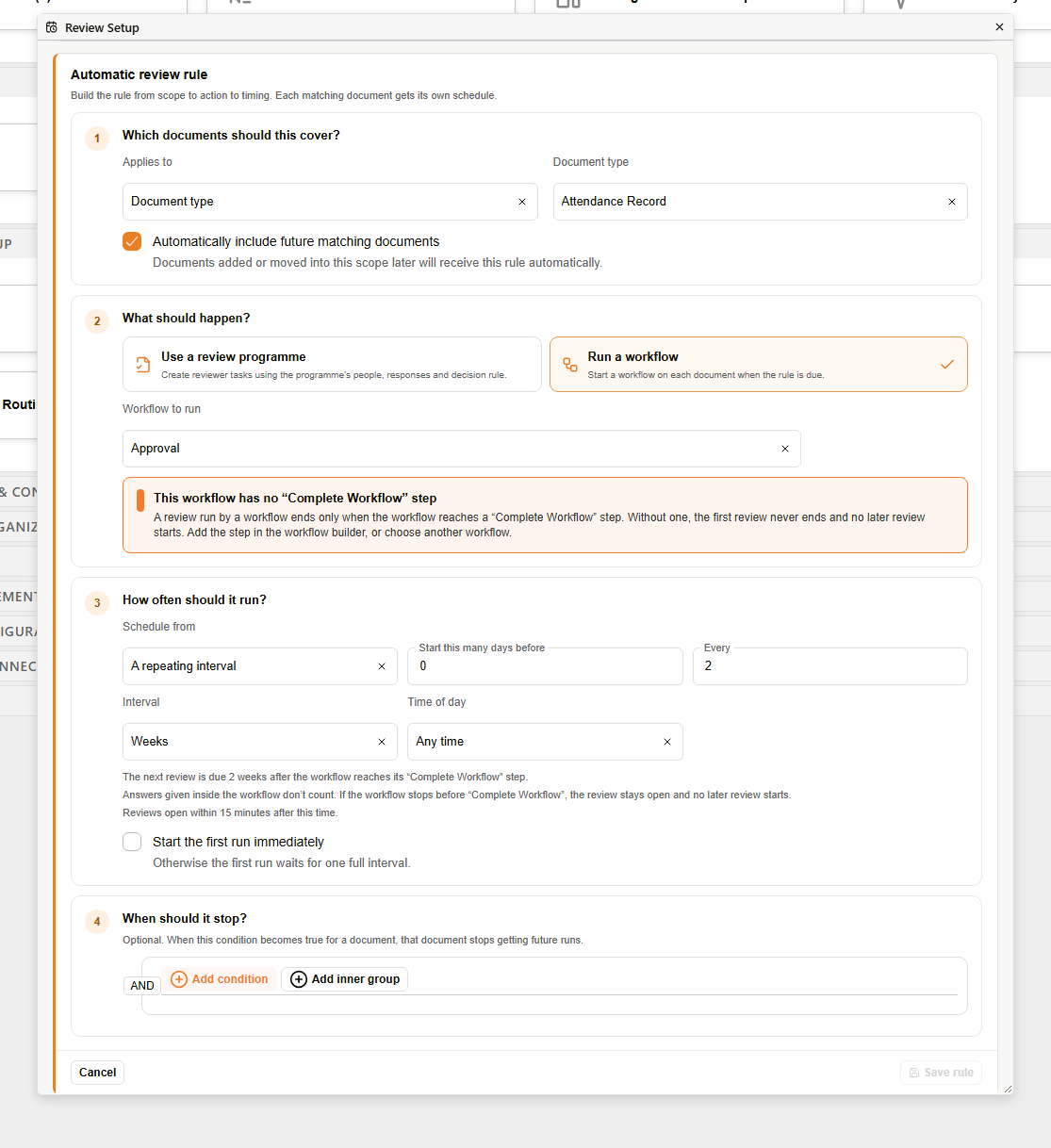
Task: Click Add condition button
Action: 220,979
